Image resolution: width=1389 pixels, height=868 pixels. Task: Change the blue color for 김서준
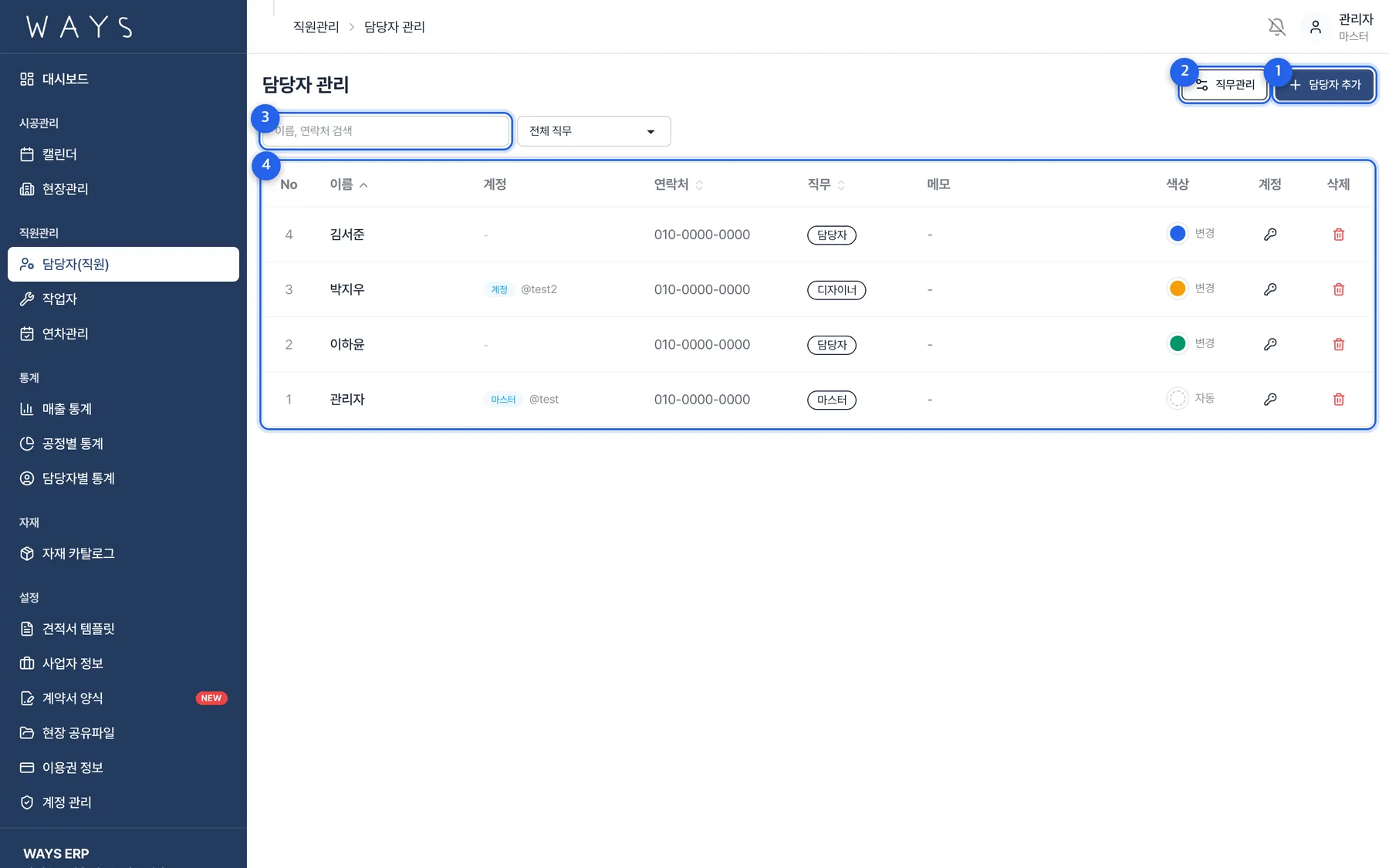pyautogui.click(x=1178, y=233)
